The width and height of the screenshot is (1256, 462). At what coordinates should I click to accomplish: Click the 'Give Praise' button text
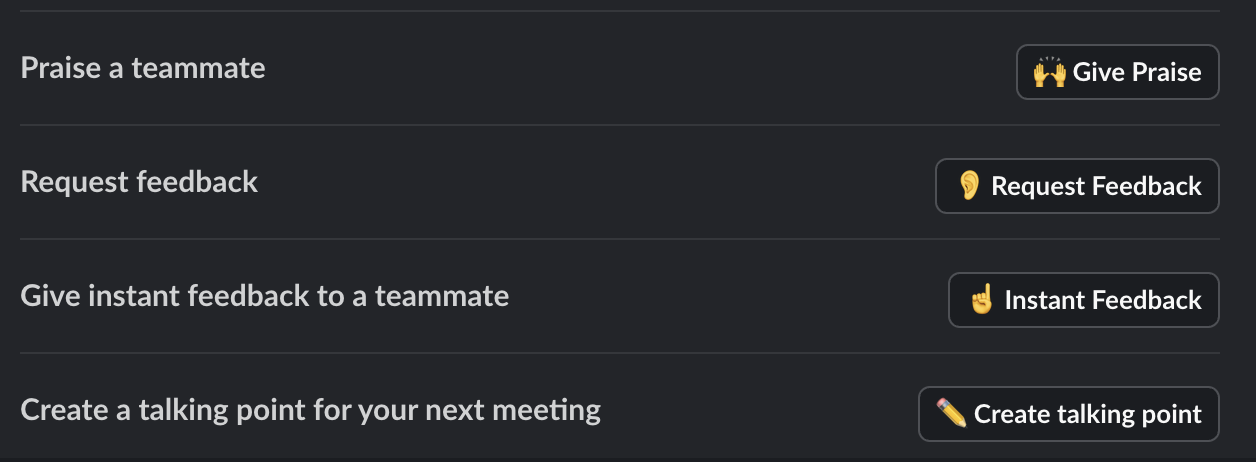pyautogui.click(x=1137, y=72)
